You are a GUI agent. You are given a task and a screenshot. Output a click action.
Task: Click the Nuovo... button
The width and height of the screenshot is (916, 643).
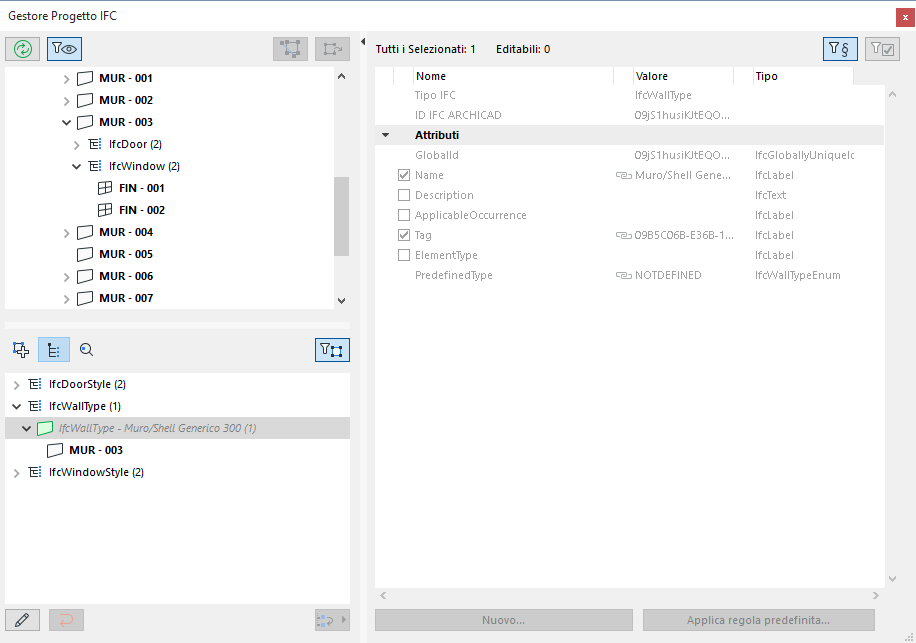click(504, 620)
